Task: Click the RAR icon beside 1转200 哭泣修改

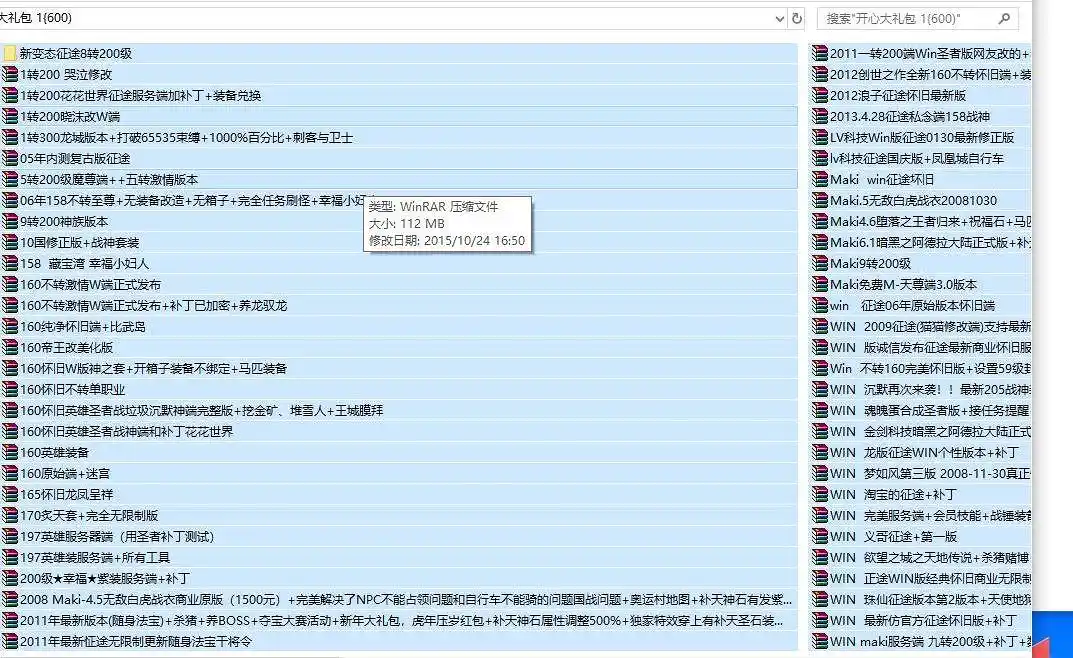Action: click(x=10, y=75)
